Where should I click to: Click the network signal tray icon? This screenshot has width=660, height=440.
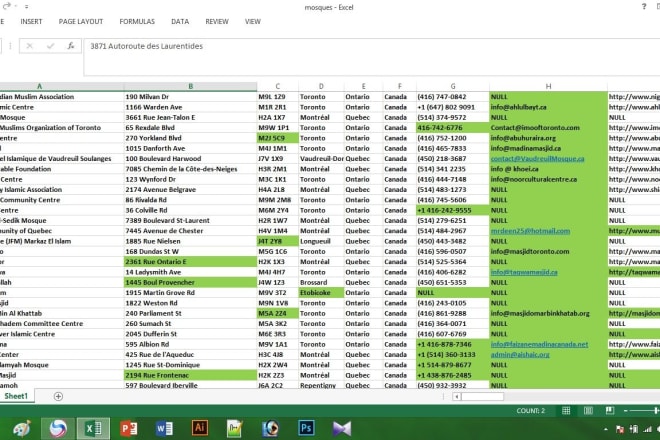pos(648,429)
